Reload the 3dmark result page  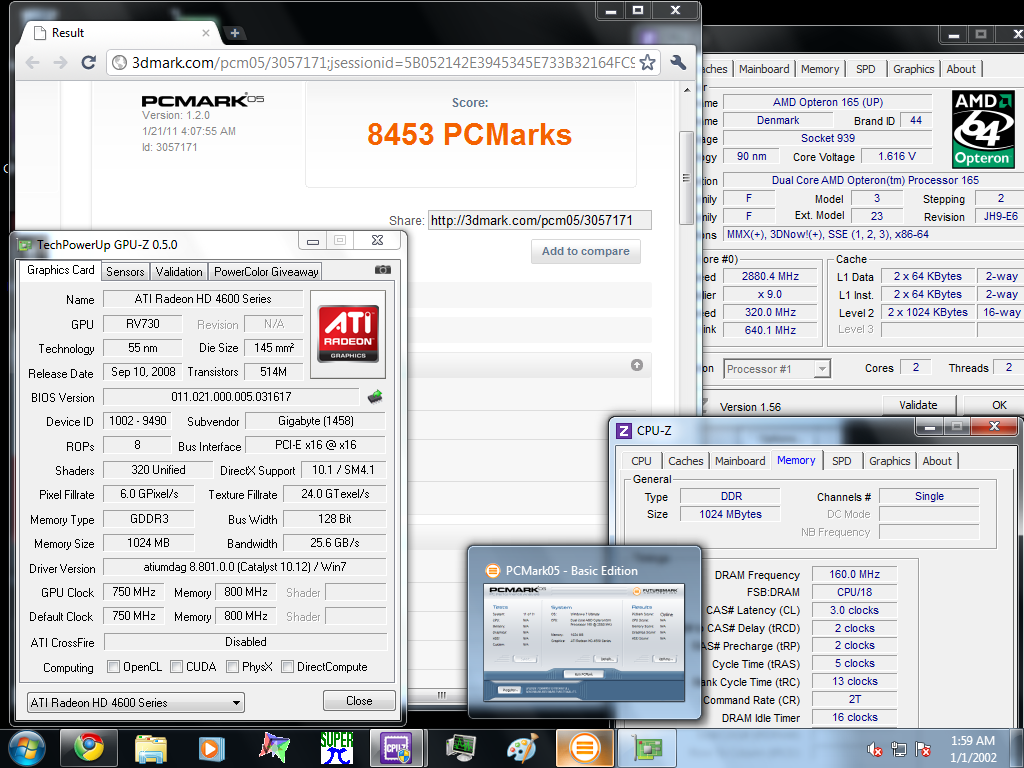pyautogui.click(x=88, y=63)
